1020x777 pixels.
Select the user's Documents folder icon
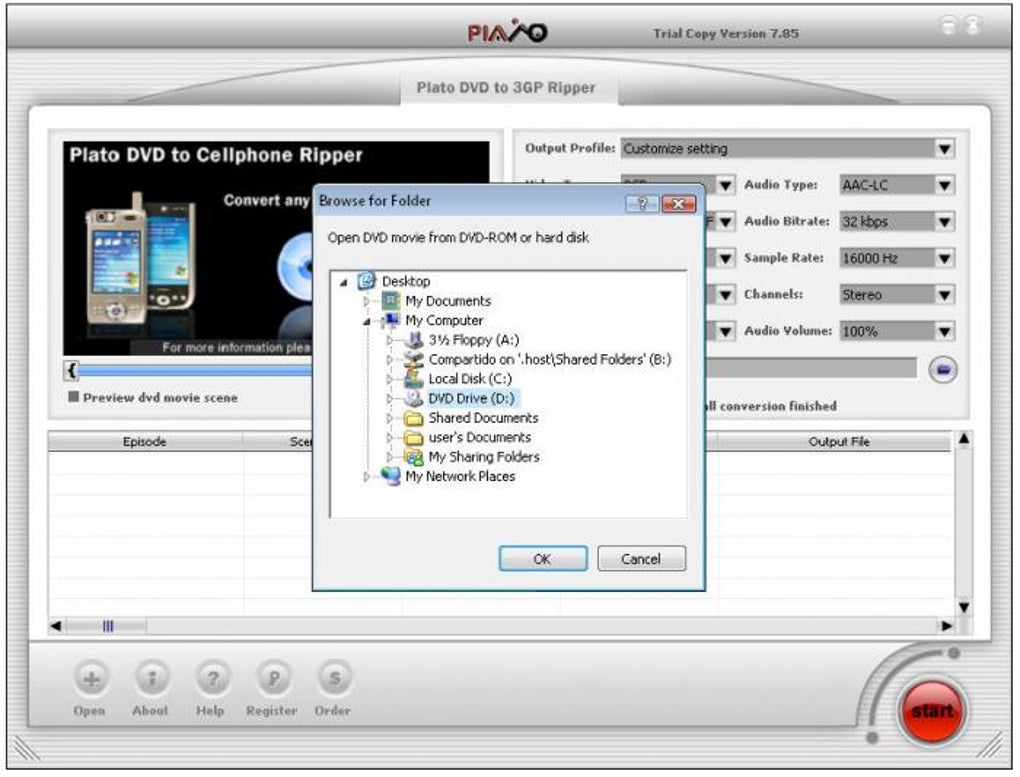click(414, 437)
